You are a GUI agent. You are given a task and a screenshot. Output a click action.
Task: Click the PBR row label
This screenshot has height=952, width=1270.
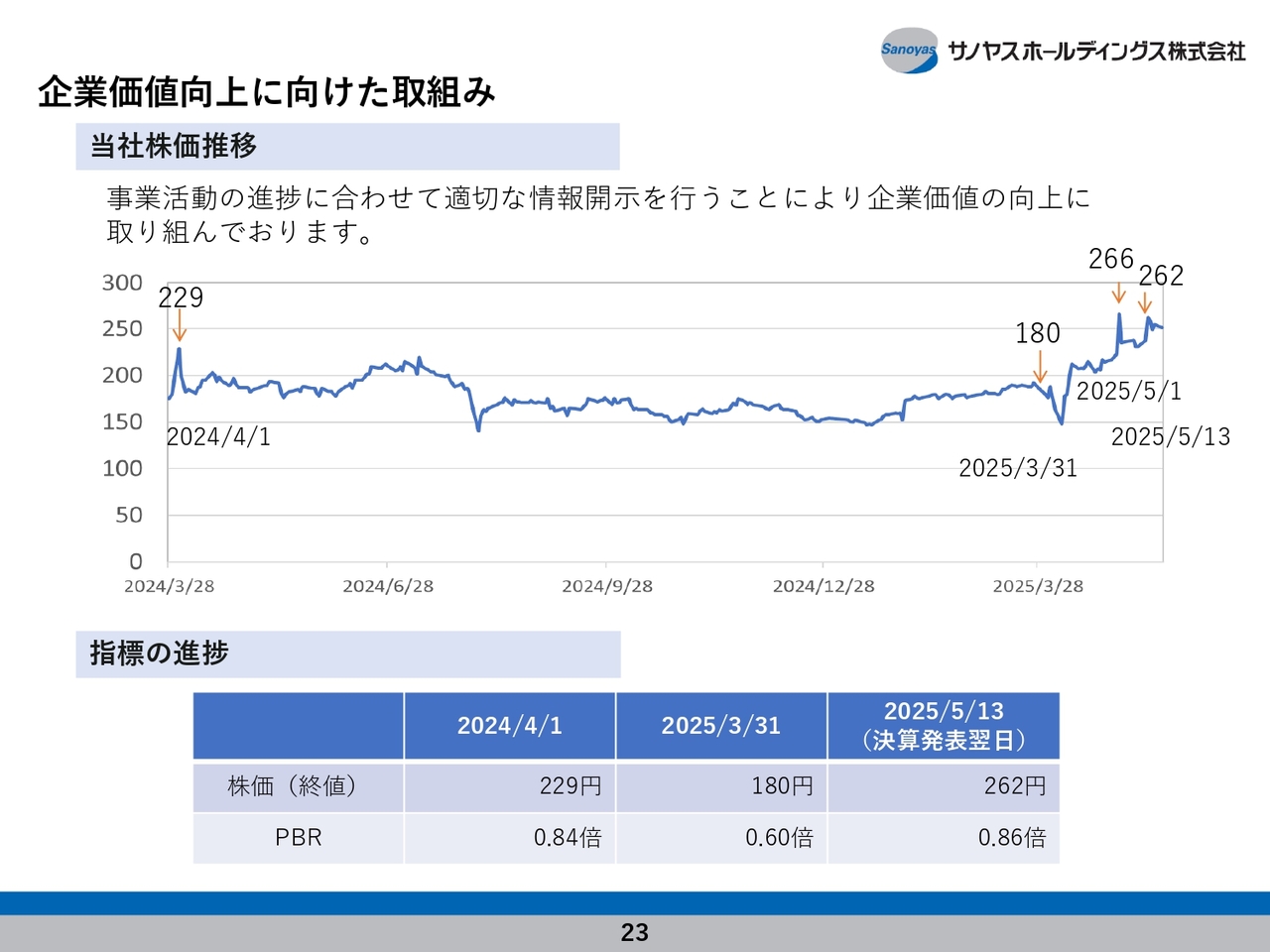pyautogui.click(x=298, y=838)
